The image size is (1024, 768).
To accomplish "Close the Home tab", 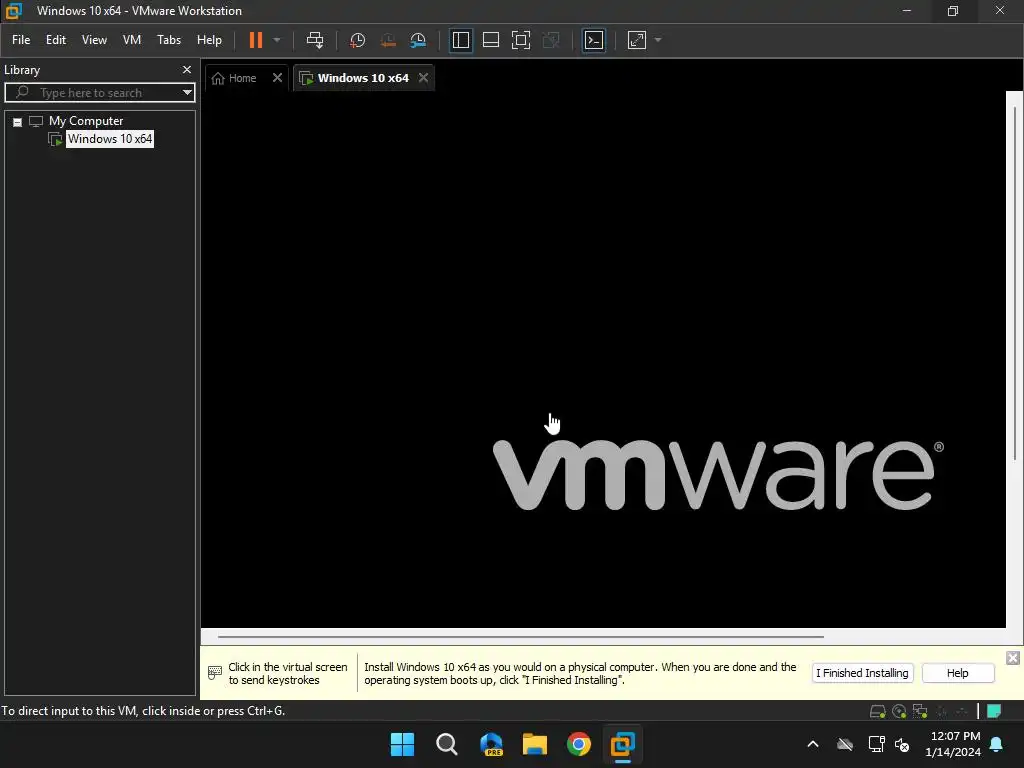I will [x=278, y=78].
